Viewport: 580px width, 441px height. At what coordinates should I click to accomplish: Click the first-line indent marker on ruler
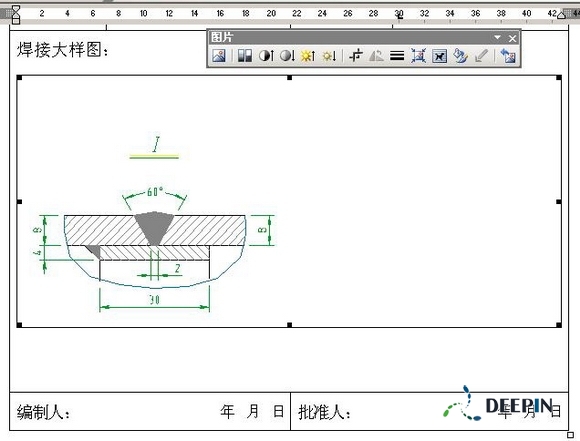[x=16, y=9]
